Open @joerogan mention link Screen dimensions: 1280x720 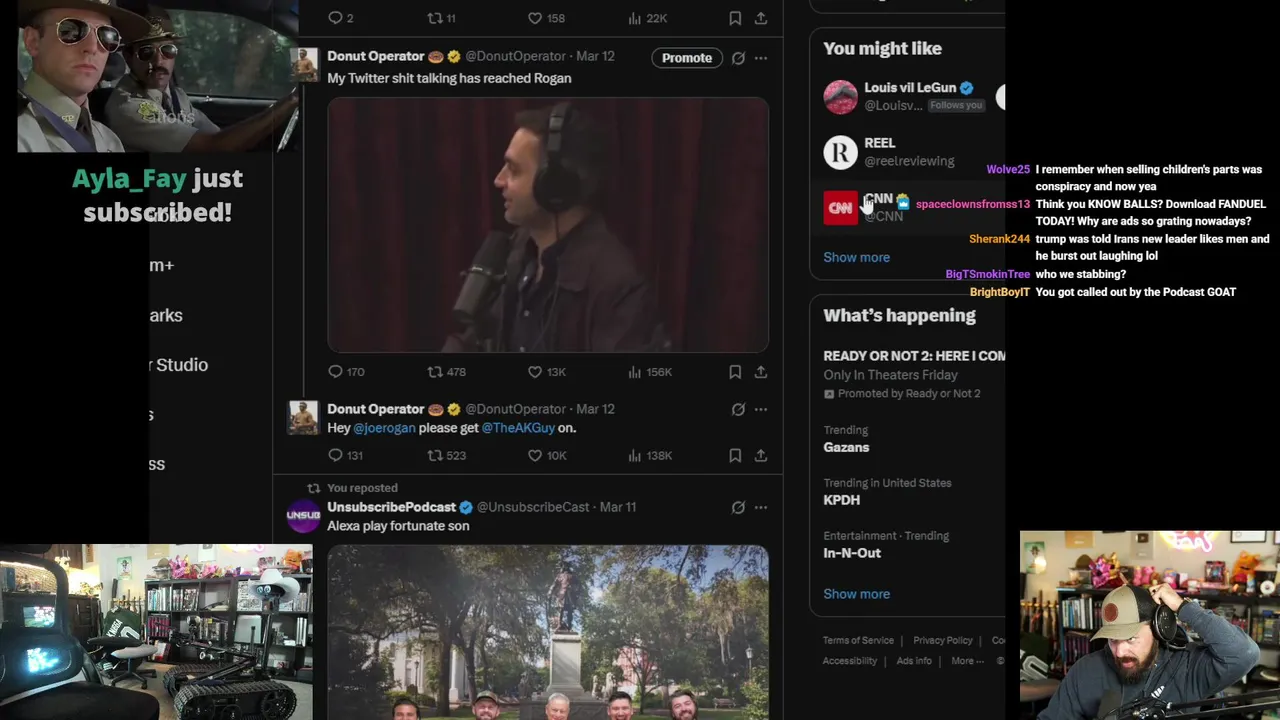pos(384,428)
